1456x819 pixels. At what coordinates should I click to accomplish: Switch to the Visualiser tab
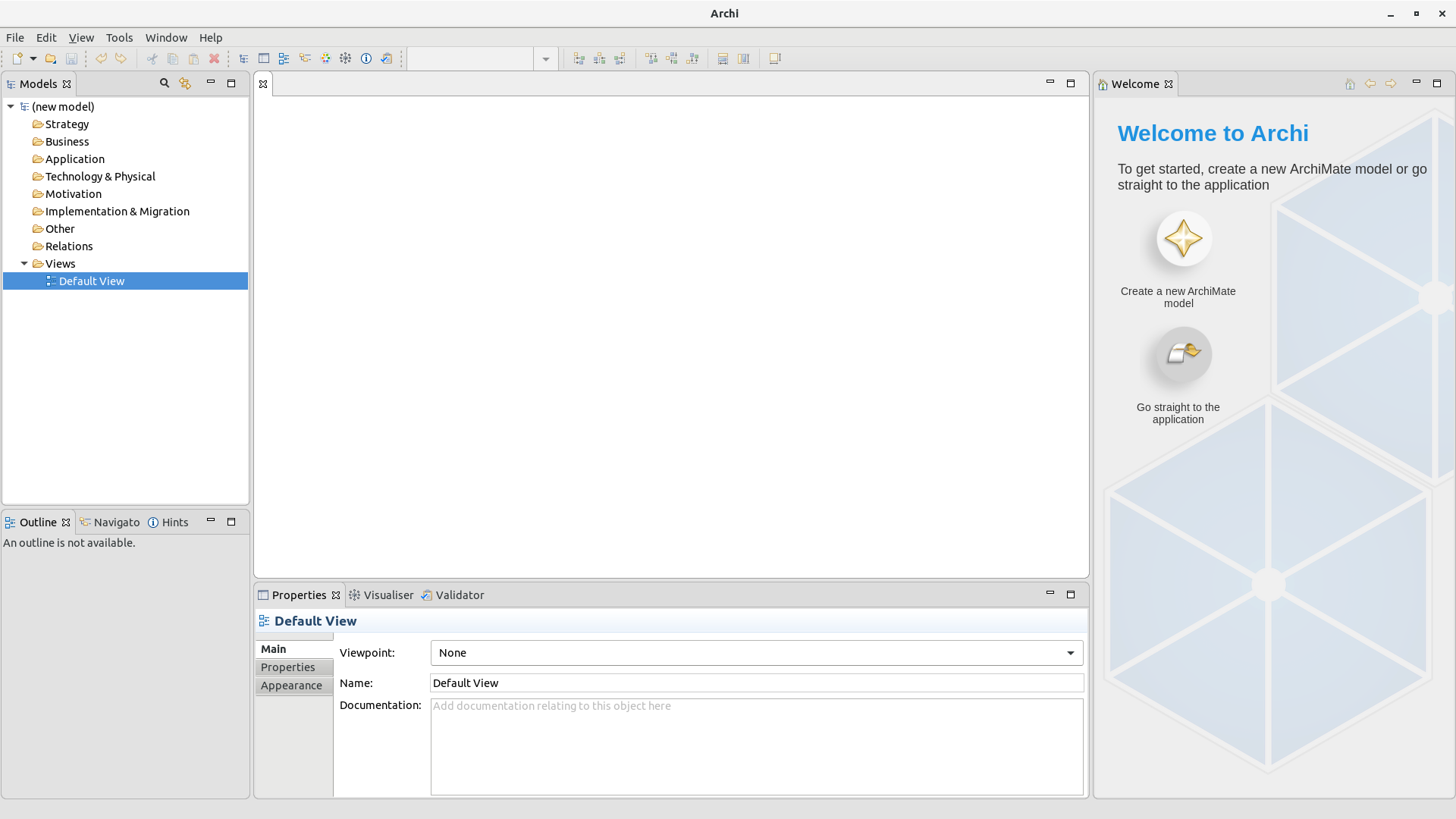(x=388, y=595)
